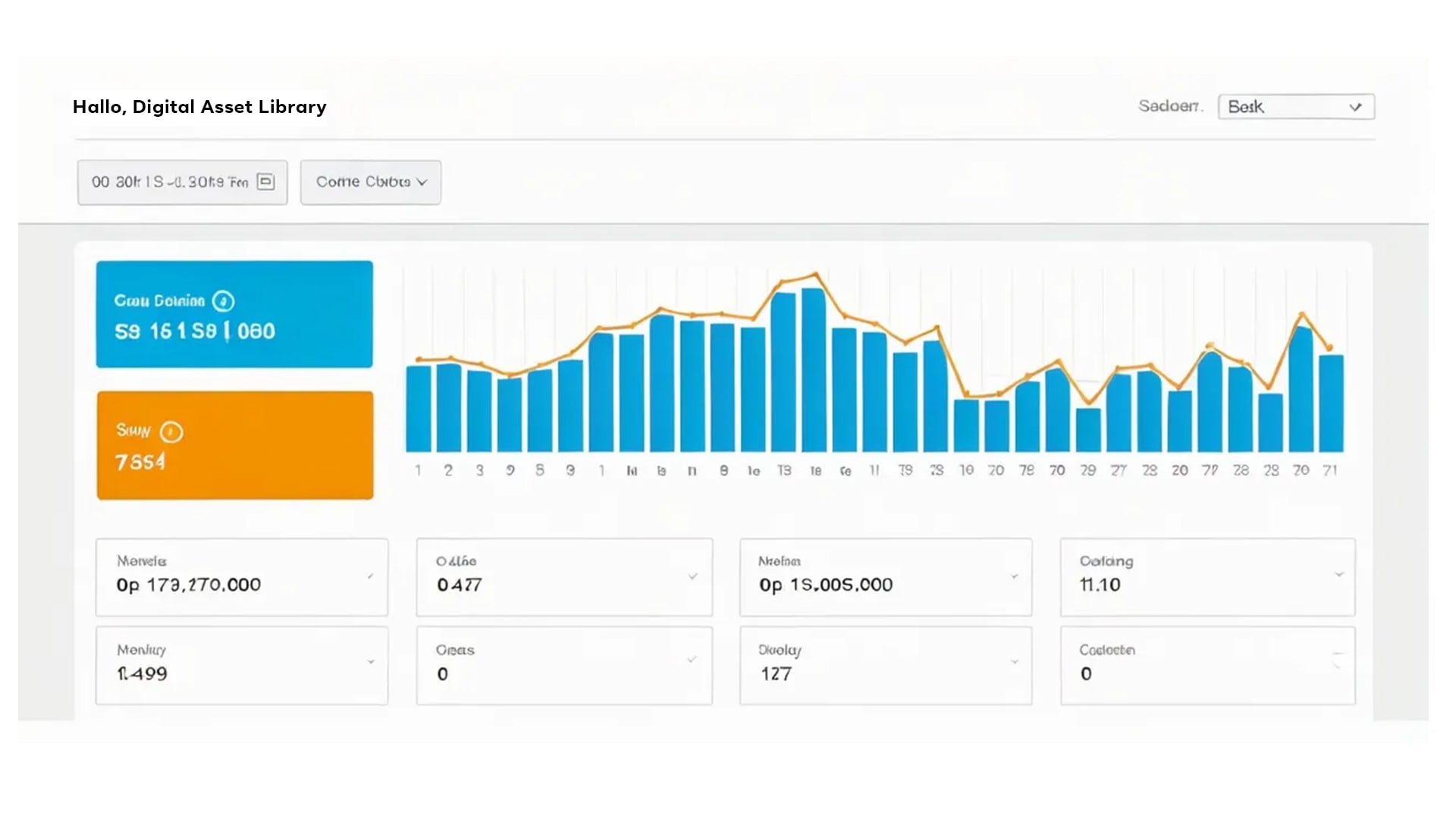
Task: Expand the chevron on the "Oreas" card
Action: pyautogui.click(x=692, y=660)
